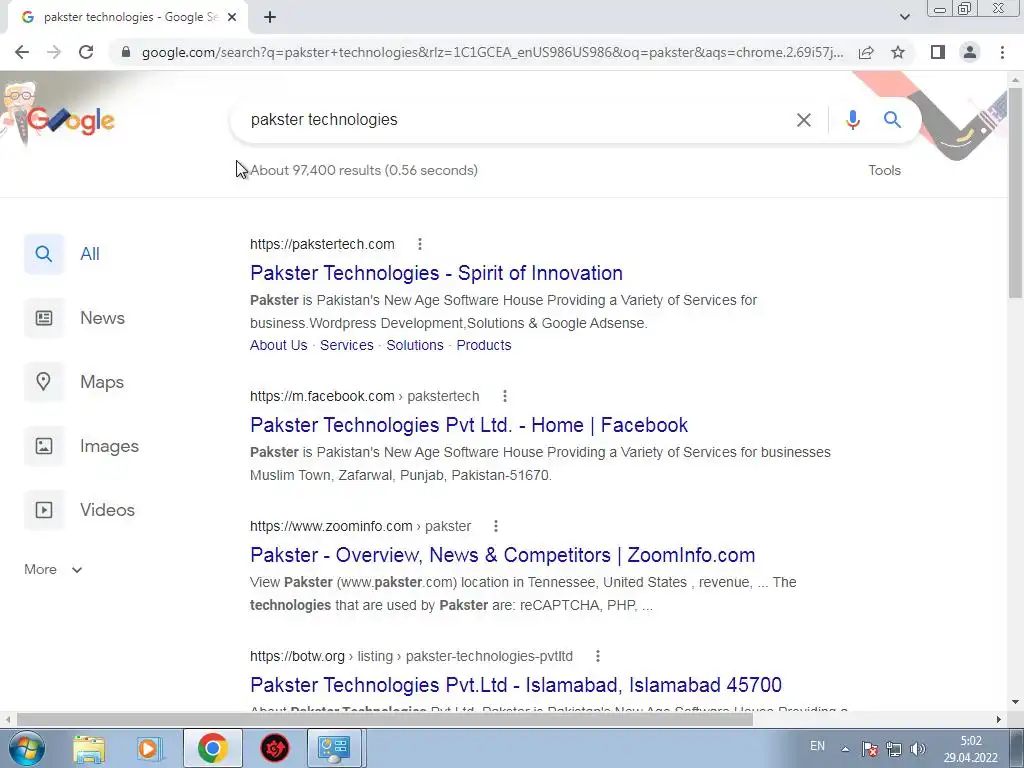
Task: Bookmark this page with the star icon
Action: [898, 52]
